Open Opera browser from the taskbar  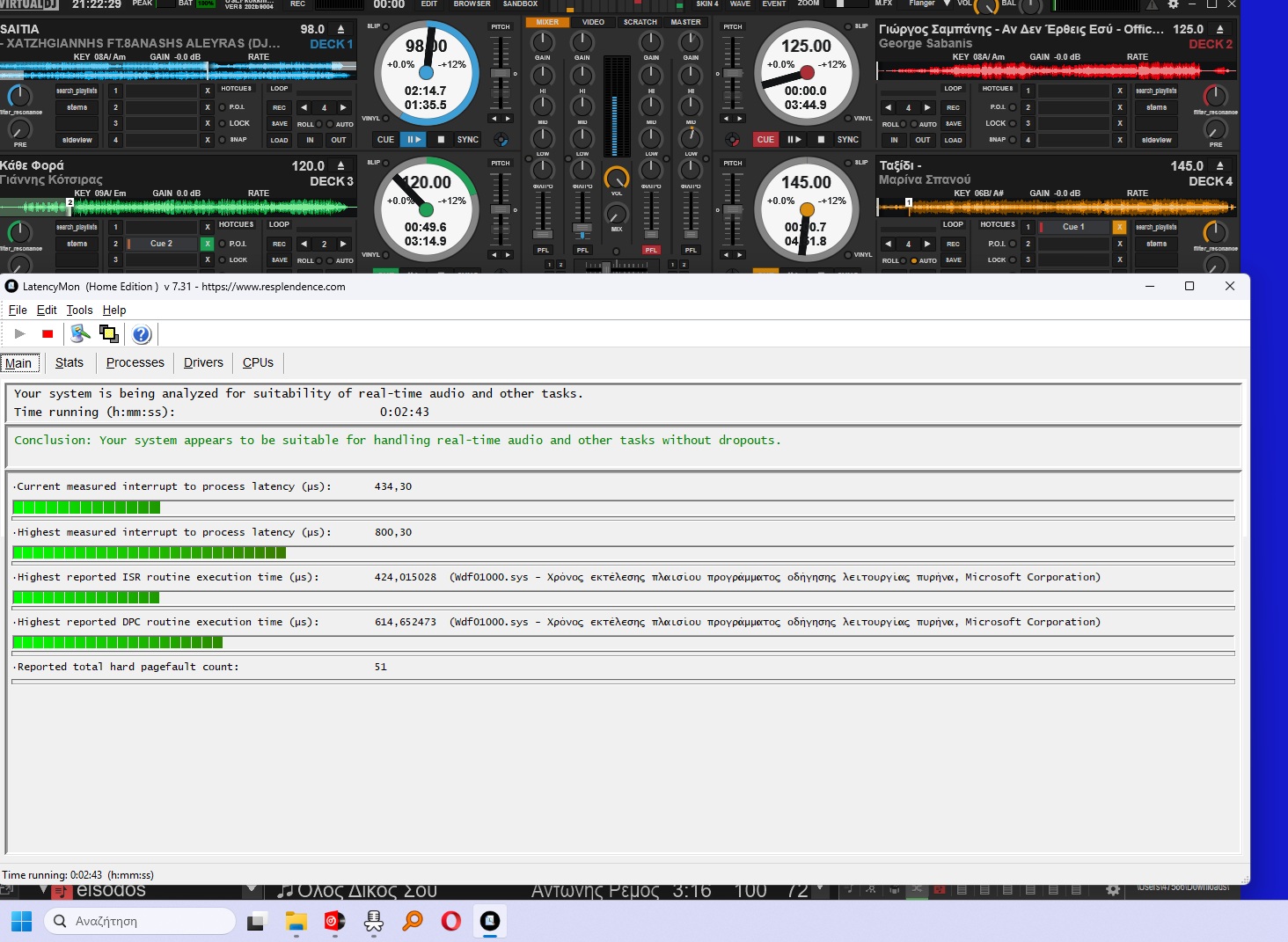tap(450, 921)
